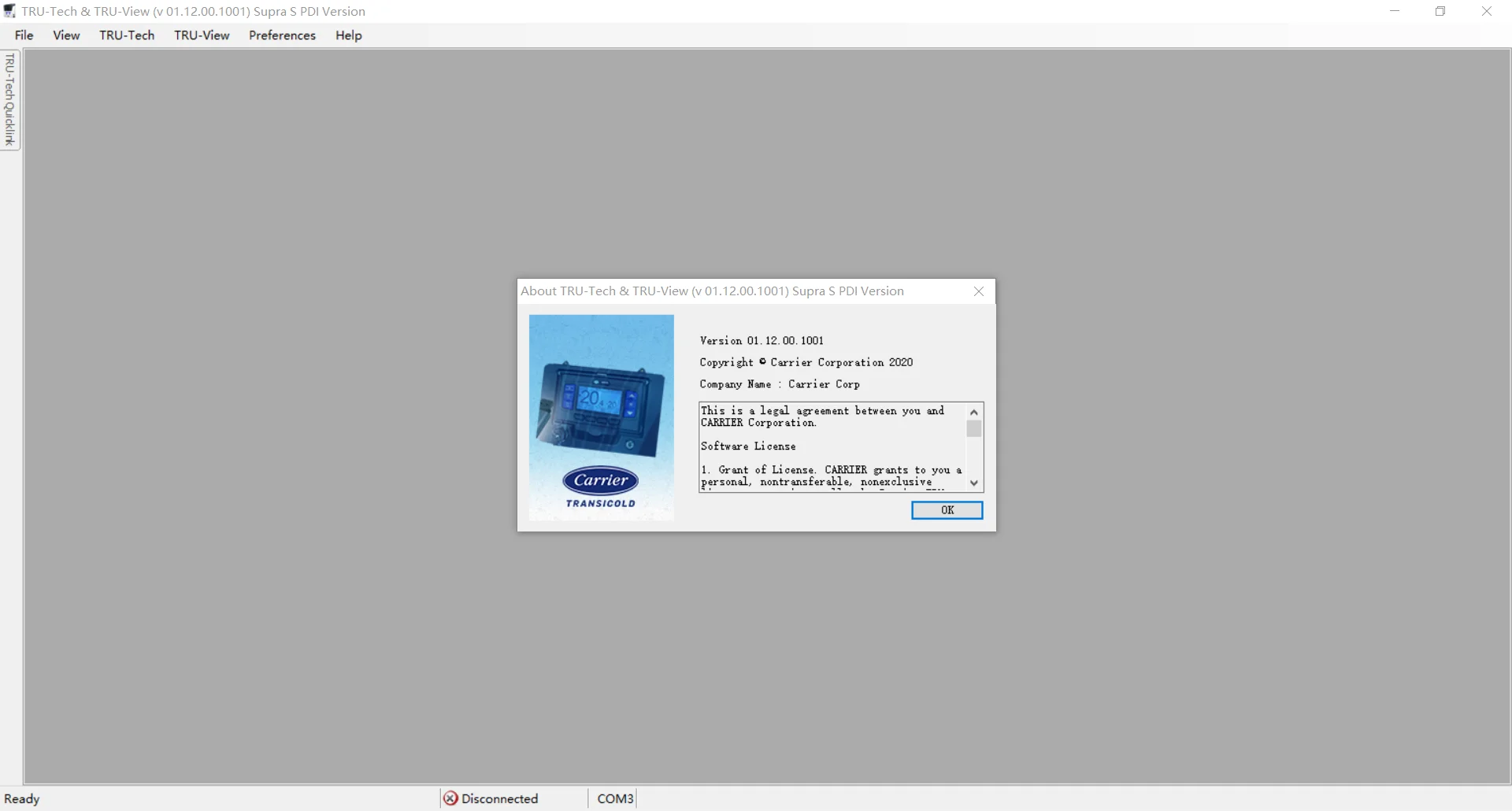This screenshot has height=811, width=1512.
Task: Open the TRU-View menu
Action: [202, 35]
